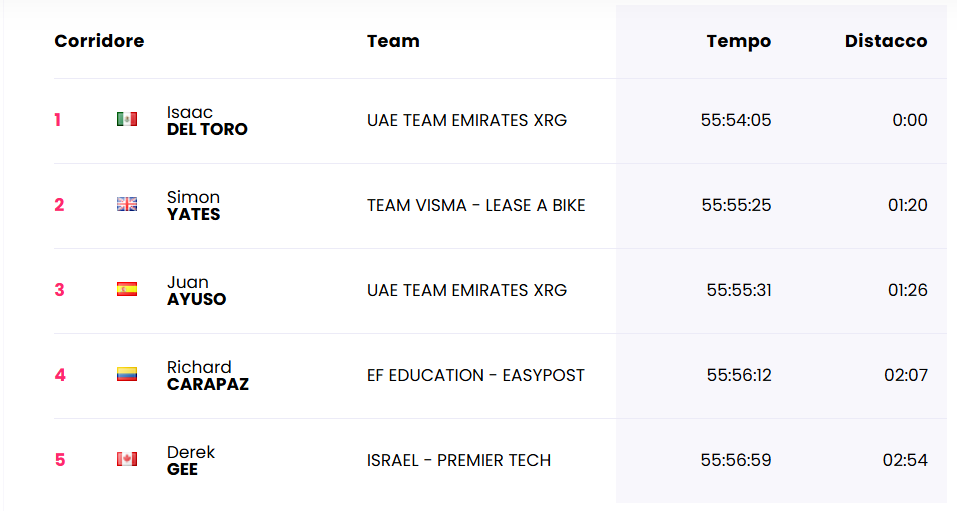Click the time 55:54:05 of the leader
957x511 pixels.
[x=736, y=120]
